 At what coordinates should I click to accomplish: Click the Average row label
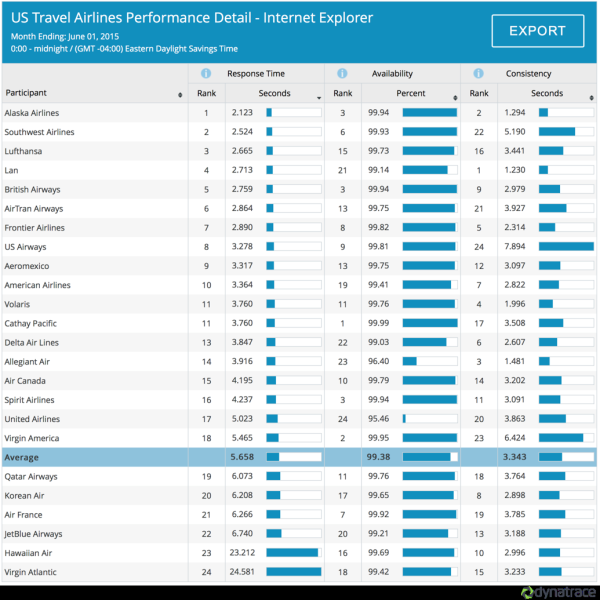(x=21, y=457)
